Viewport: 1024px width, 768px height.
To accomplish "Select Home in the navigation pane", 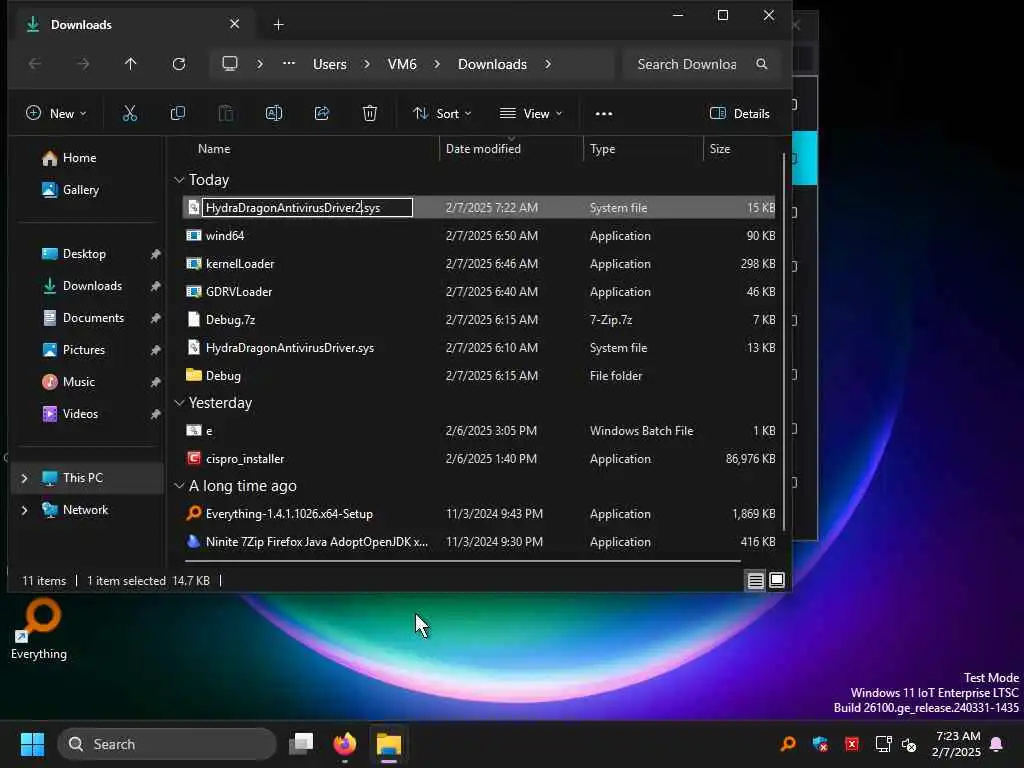I will point(69,158).
